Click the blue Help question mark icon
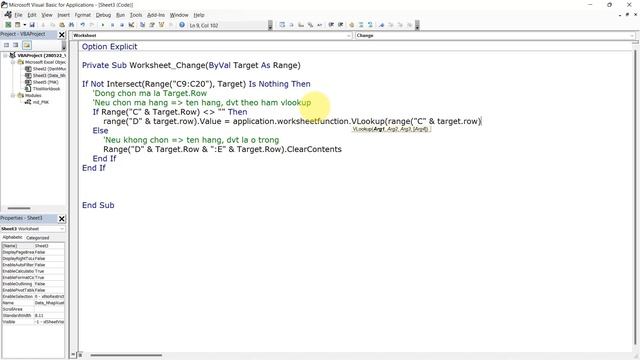The image size is (640, 360). 182,25
